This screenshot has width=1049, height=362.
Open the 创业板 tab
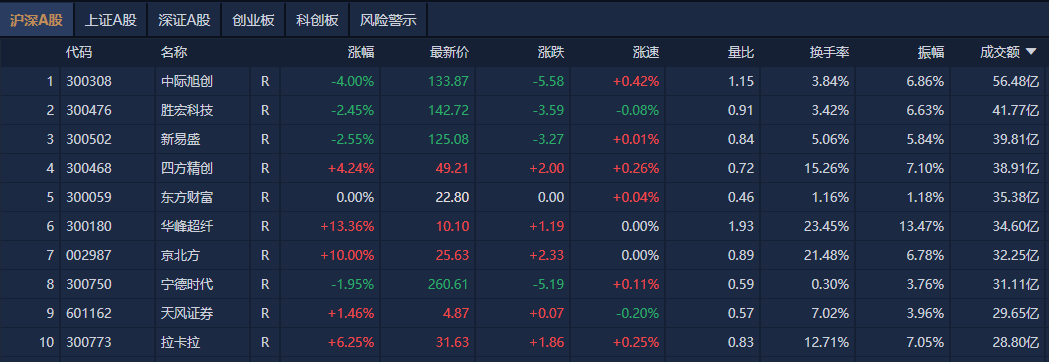pyautogui.click(x=253, y=20)
